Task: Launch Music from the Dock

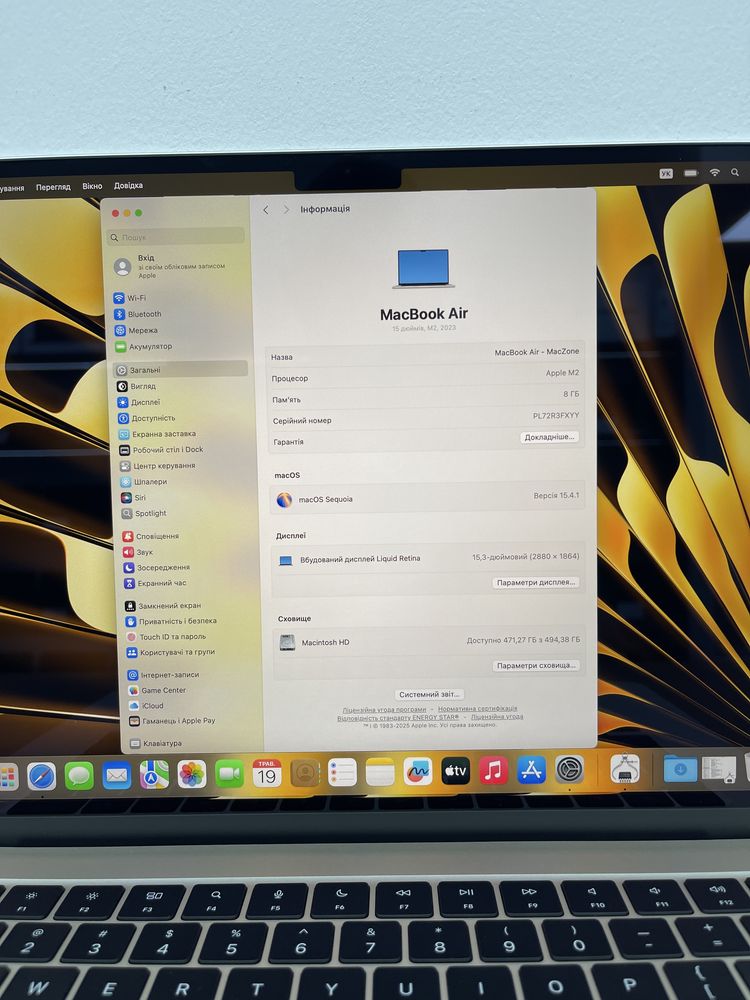Action: click(493, 770)
